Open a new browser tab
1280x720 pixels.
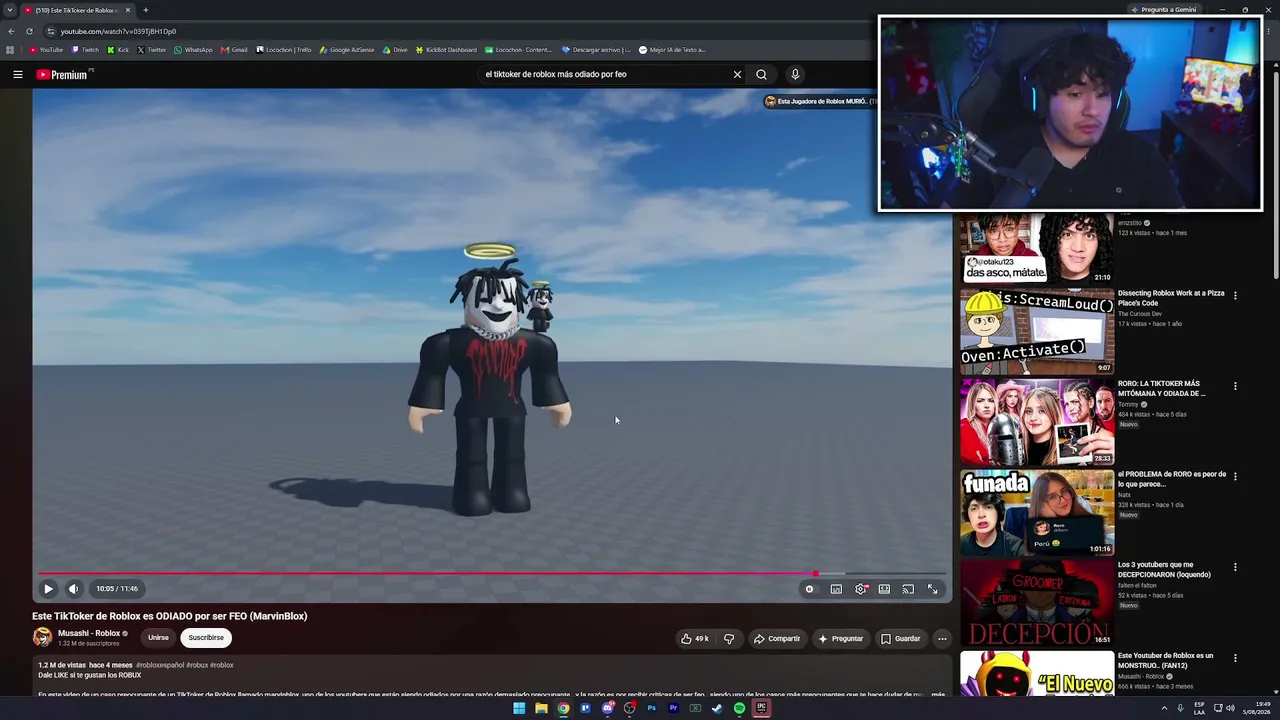[x=146, y=10]
